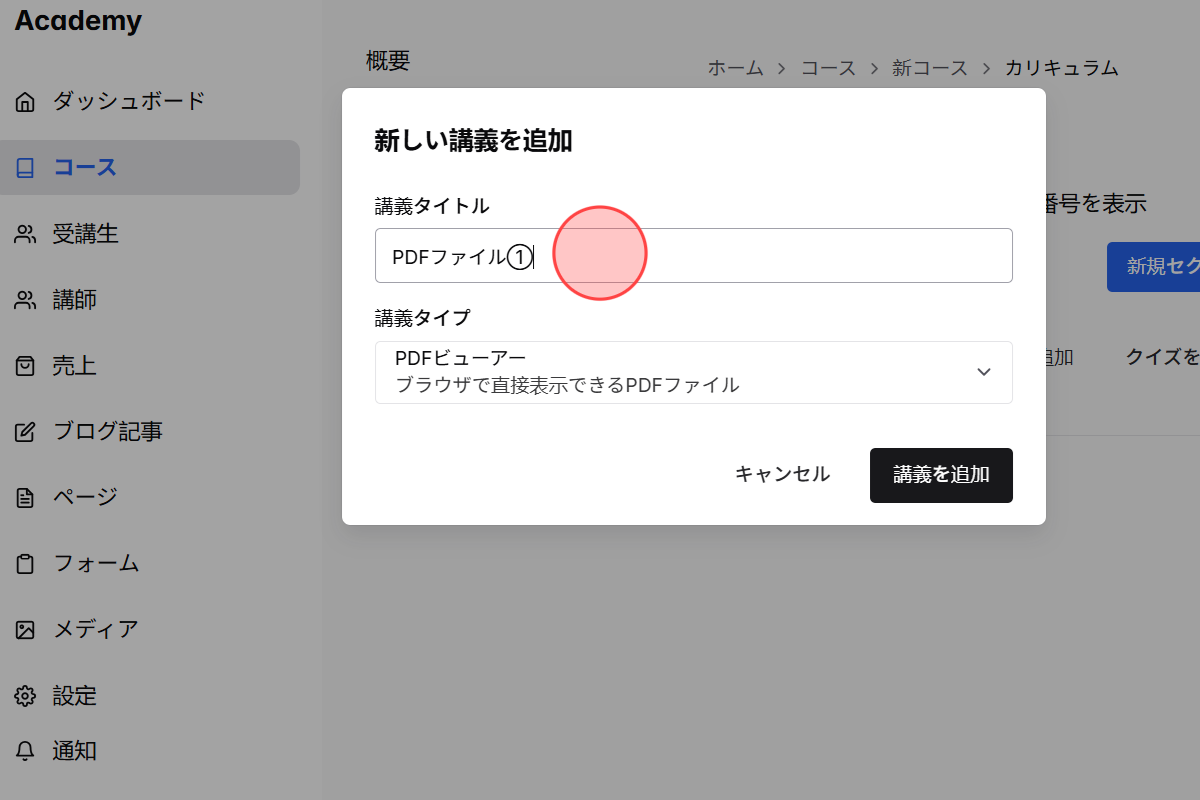The image size is (1200, 800).
Task: Click the 通知 bell icon
Action: coord(23,751)
